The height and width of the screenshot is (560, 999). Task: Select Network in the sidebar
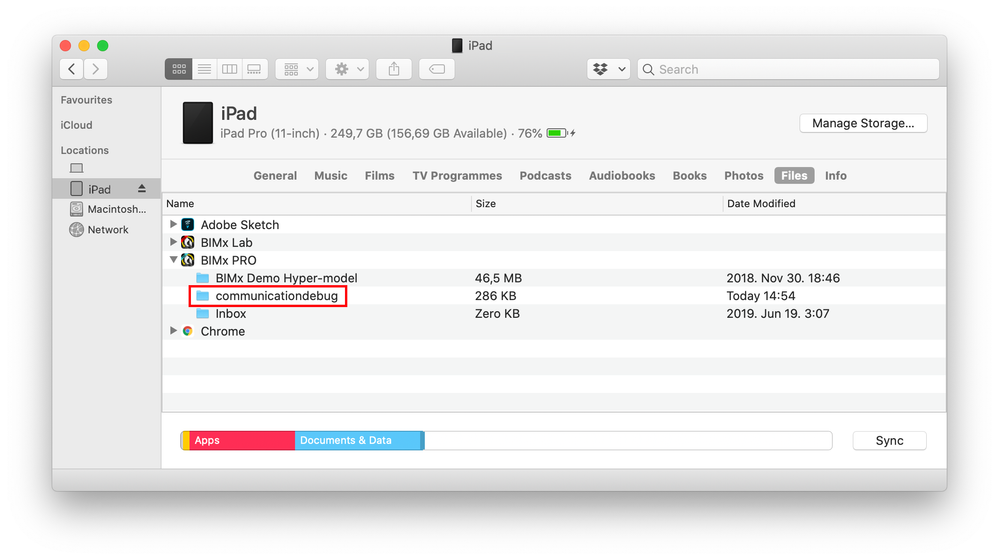tap(106, 229)
